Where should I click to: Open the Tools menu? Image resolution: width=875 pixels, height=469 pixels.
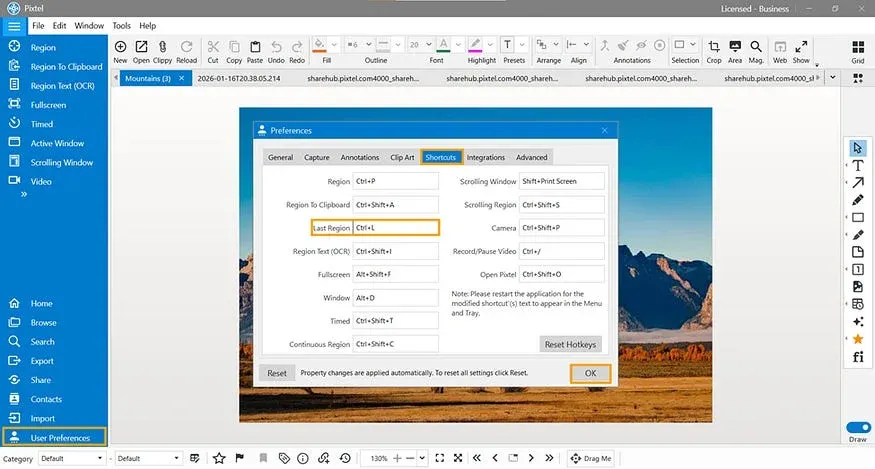coord(121,26)
